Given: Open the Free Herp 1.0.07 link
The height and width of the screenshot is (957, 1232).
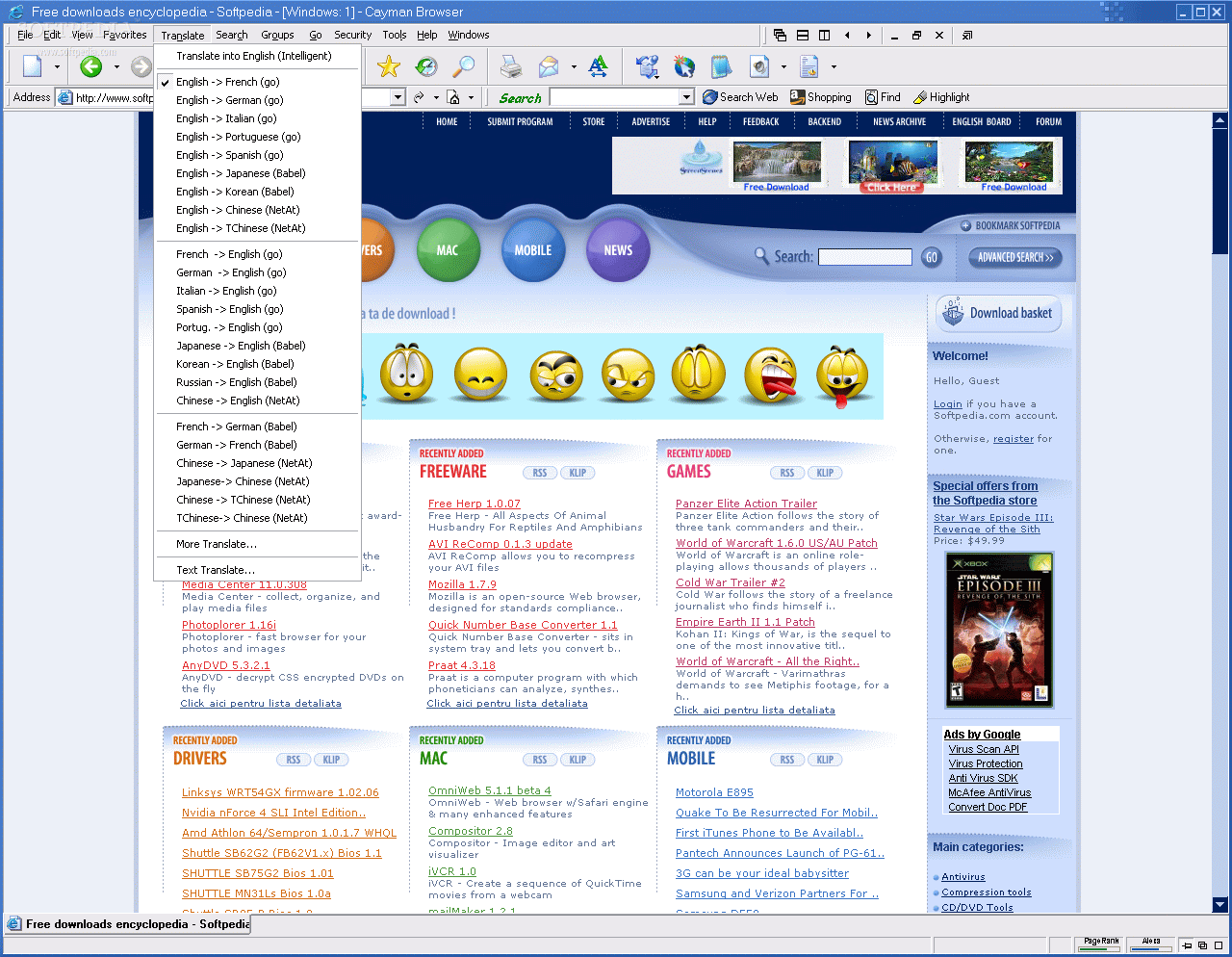Looking at the screenshot, I should 474,504.
